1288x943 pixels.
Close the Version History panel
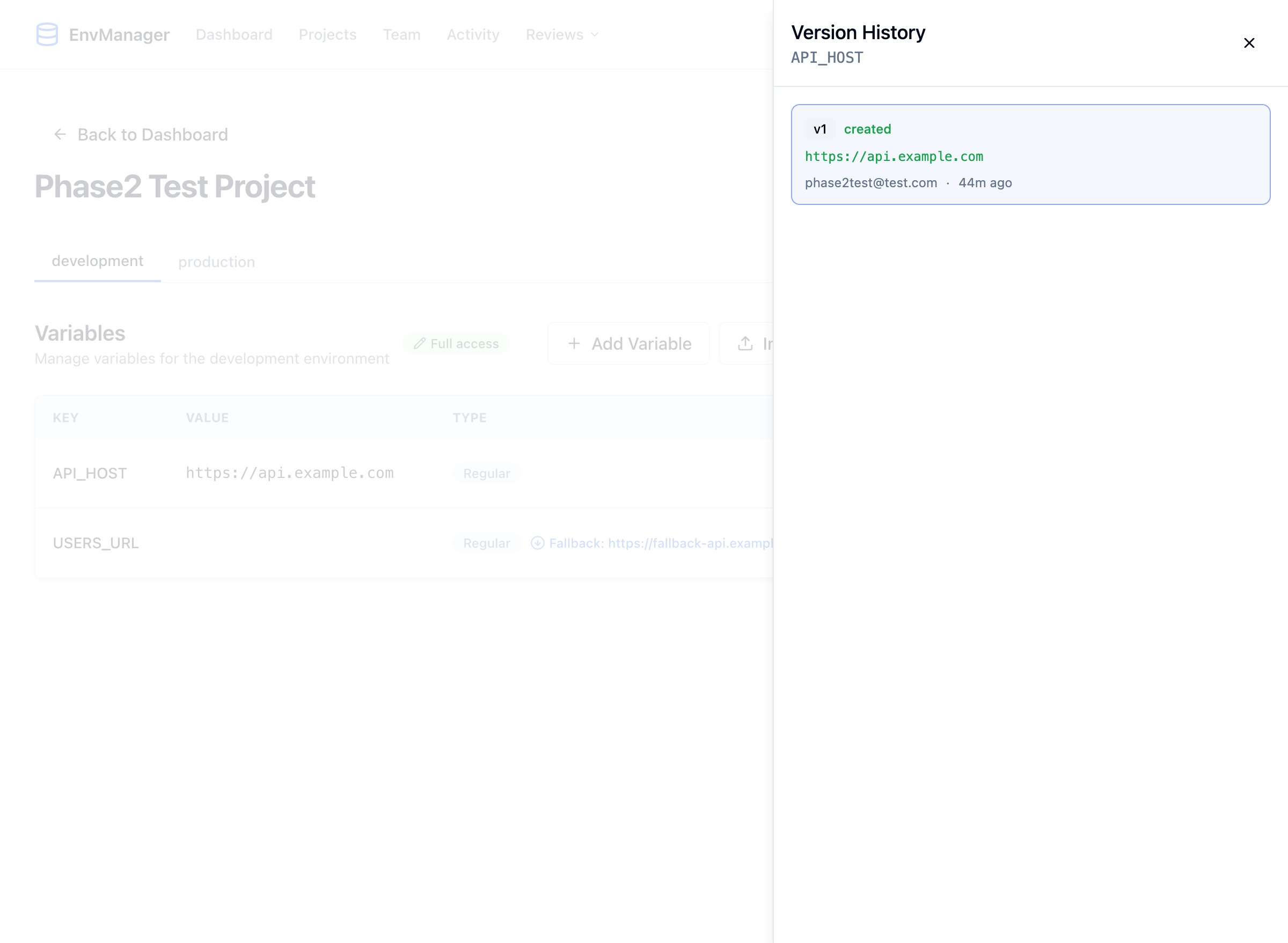click(1249, 43)
